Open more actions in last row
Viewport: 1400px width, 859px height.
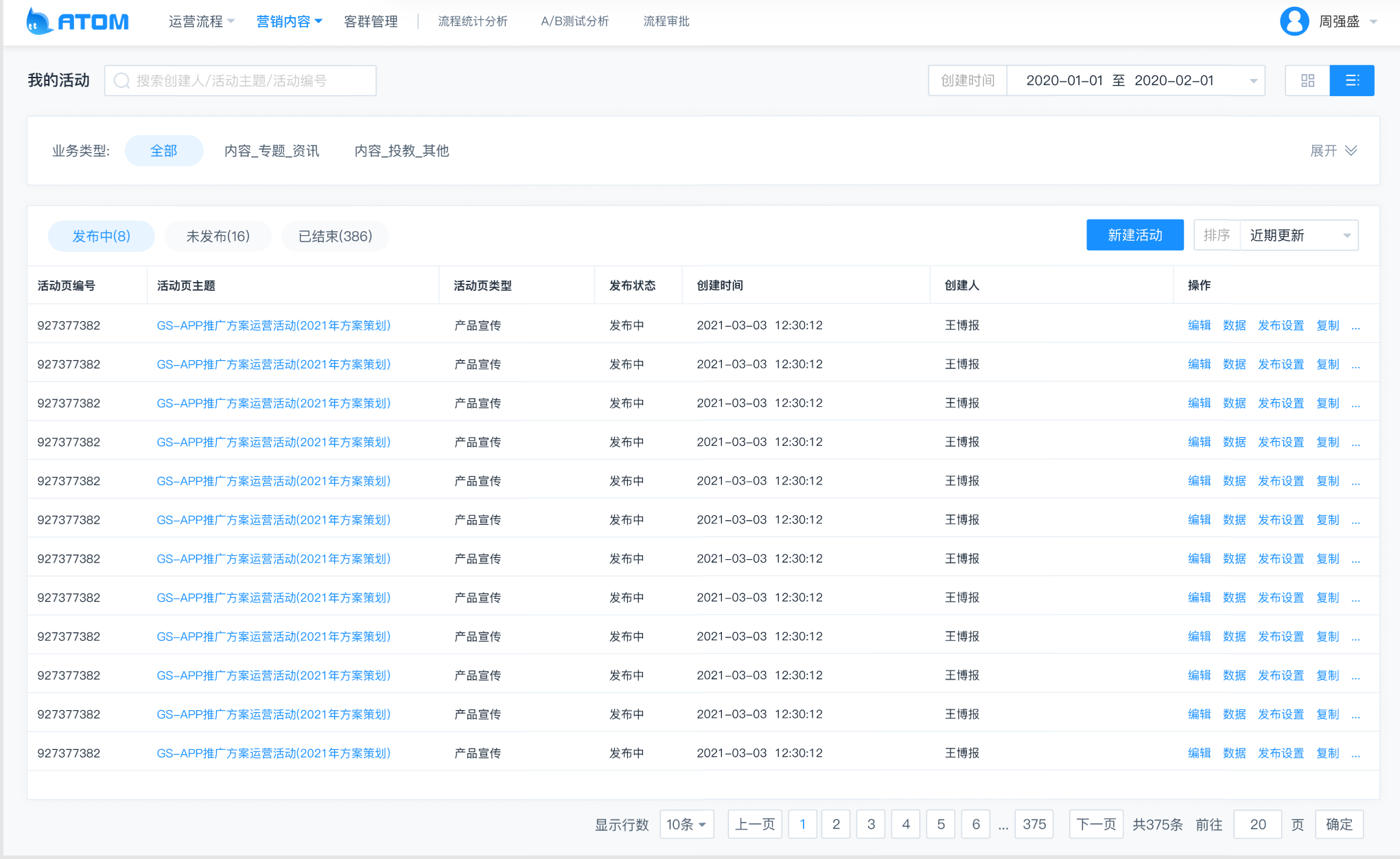click(1355, 753)
